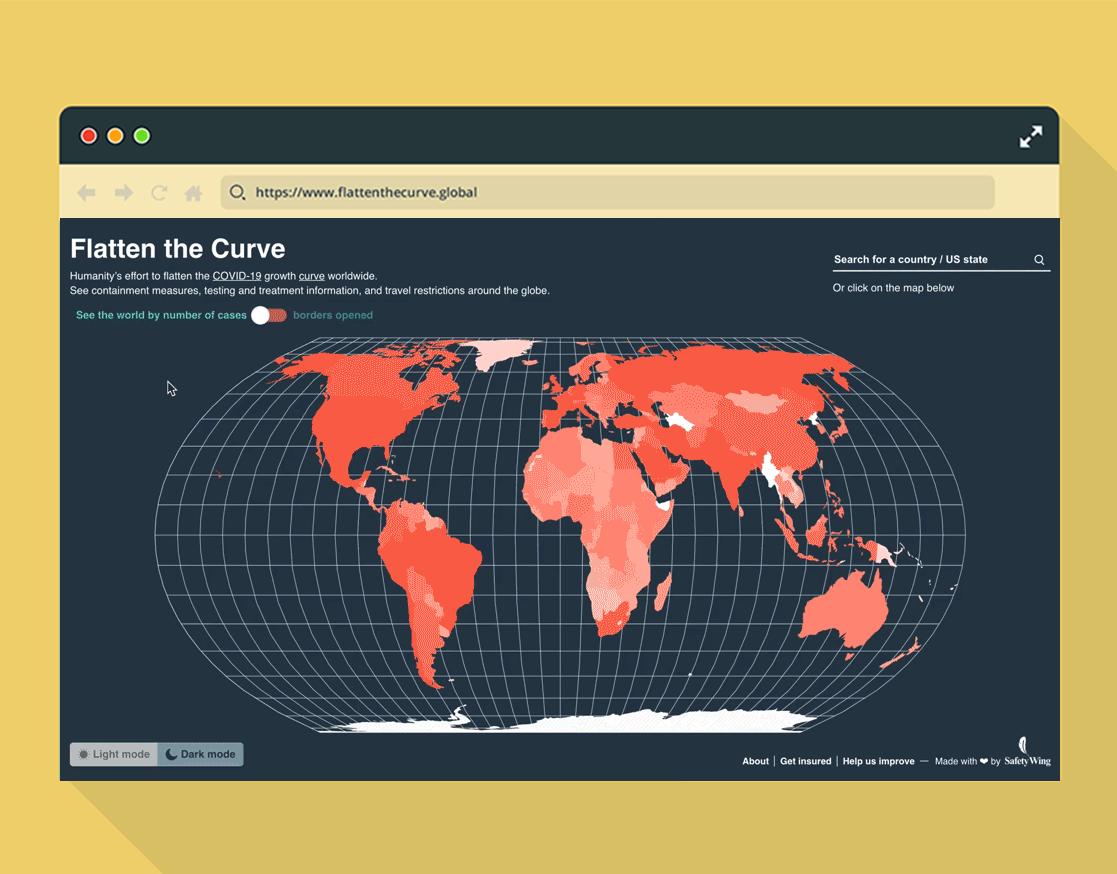Click the Flatten the Curve heading
The image size is (1117, 874).
click(177, 249)
